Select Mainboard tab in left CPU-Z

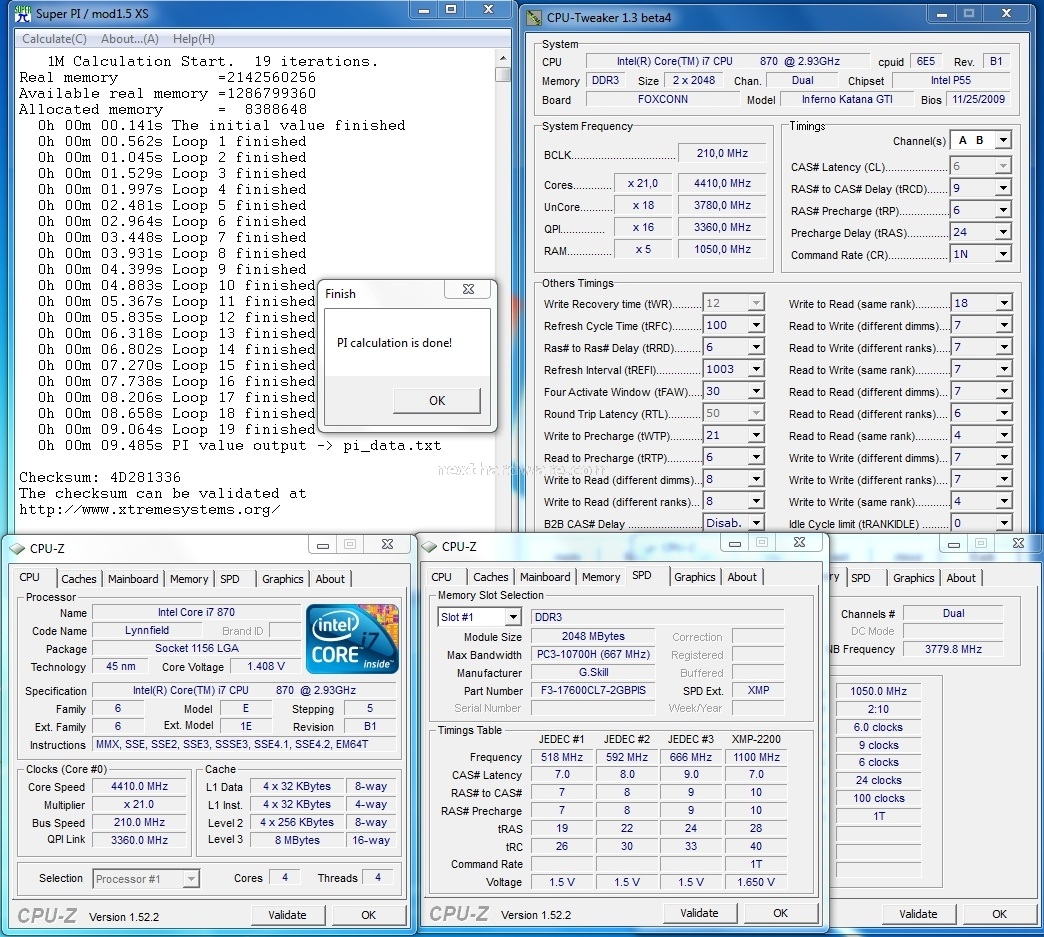point(133,579)
